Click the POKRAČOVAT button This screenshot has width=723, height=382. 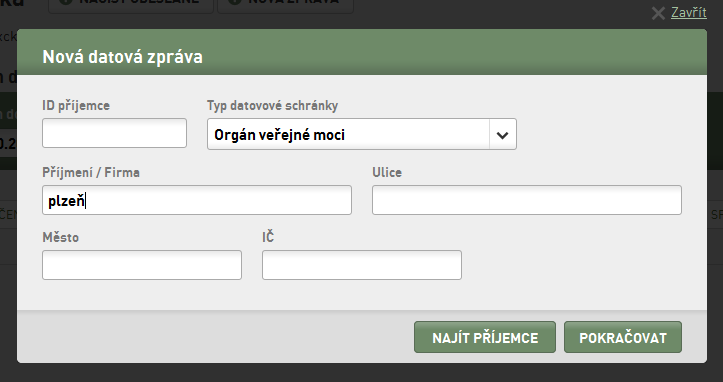[623, 337]
